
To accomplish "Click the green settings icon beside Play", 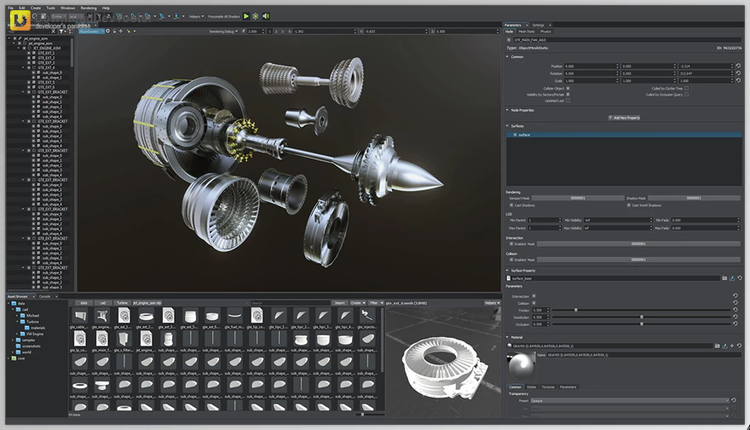I will pos(255,16).
